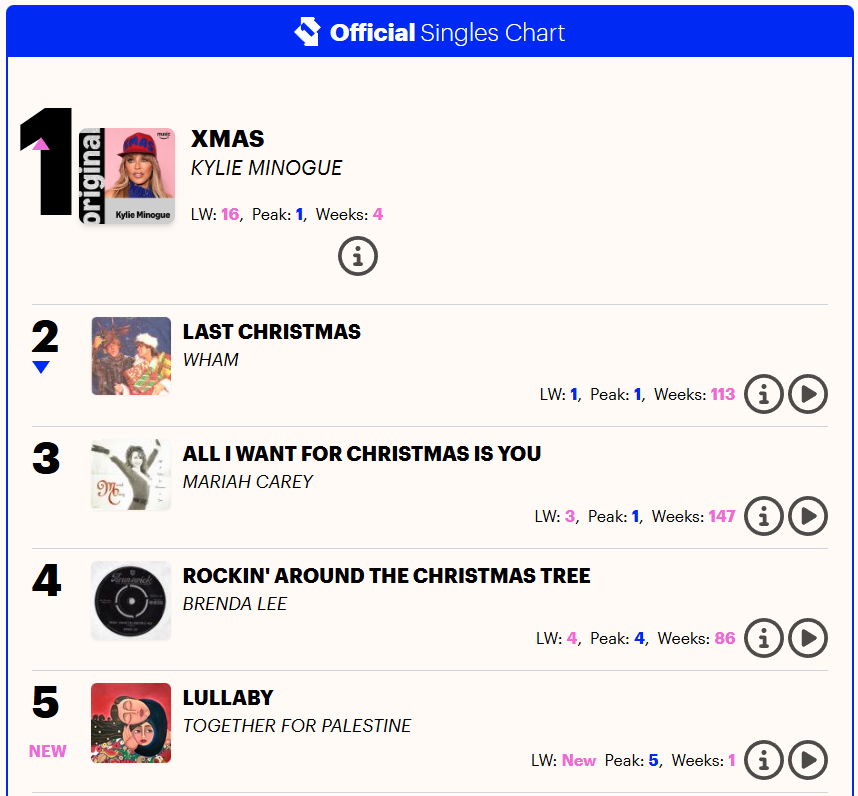Click the info icon below XMAS entry

click(358, 256)
